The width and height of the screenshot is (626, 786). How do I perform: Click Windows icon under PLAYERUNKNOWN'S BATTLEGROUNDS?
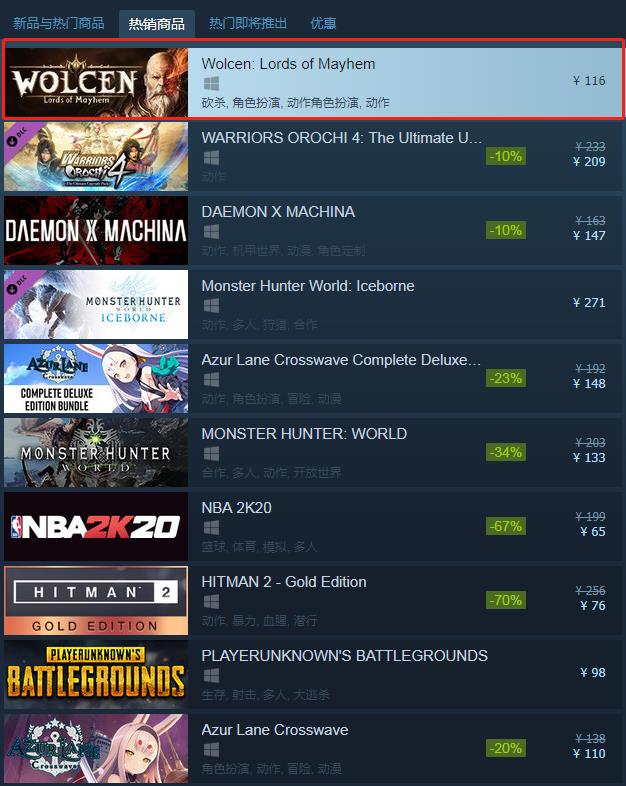click(x=211, y=676)
